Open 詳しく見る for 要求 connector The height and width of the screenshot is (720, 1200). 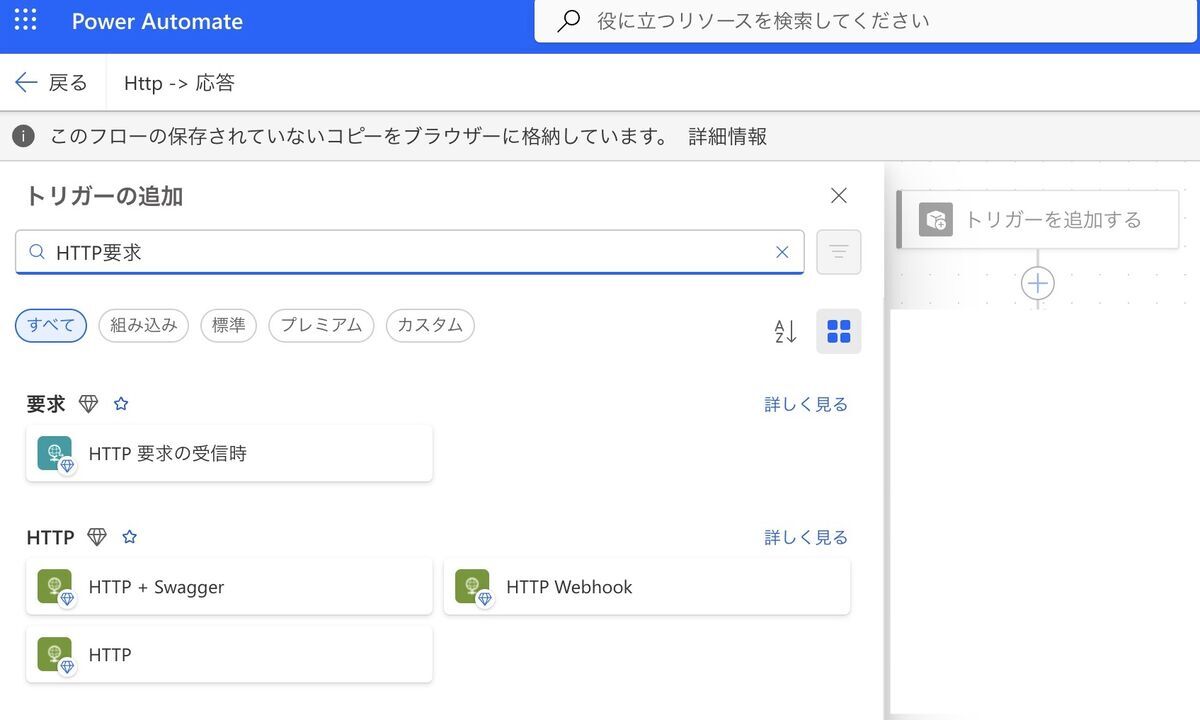click(x=806, y=404)
